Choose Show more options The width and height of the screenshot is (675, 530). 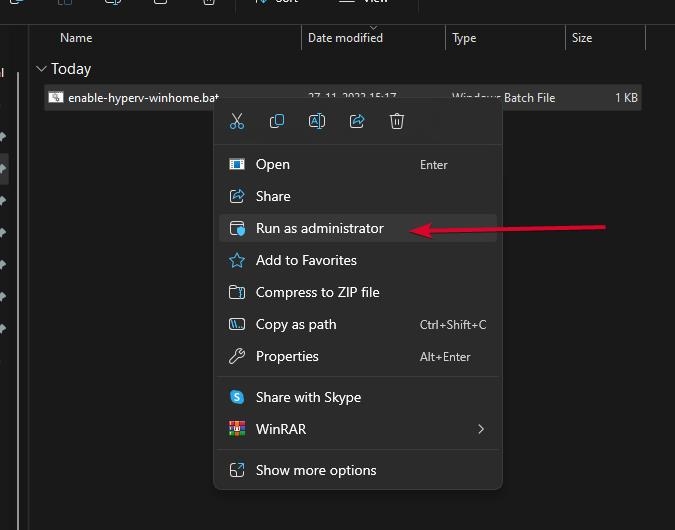[x=358, y=470]
